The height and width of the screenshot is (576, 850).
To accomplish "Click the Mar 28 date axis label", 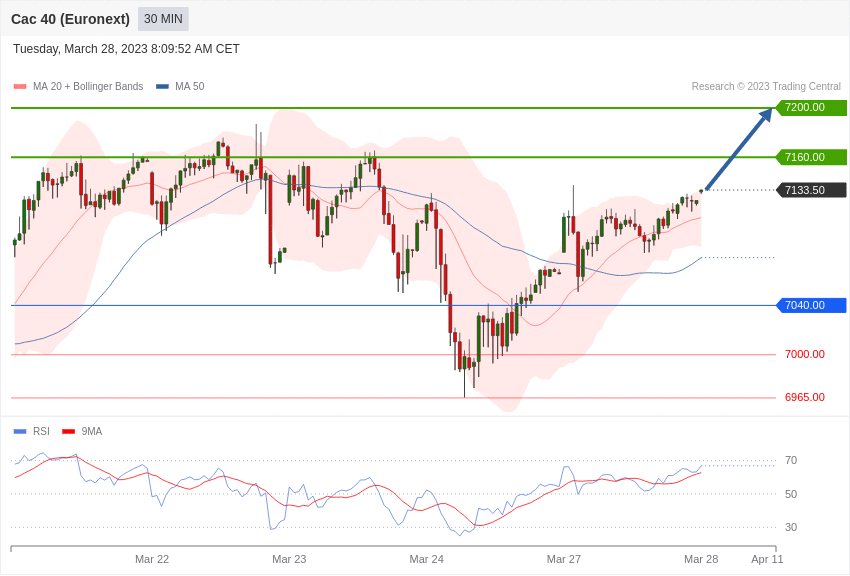I will [701, 559].
